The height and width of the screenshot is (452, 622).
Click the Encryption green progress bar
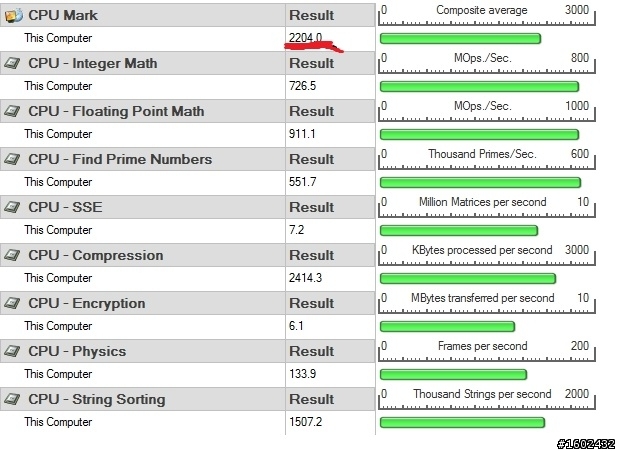point(447,327)
